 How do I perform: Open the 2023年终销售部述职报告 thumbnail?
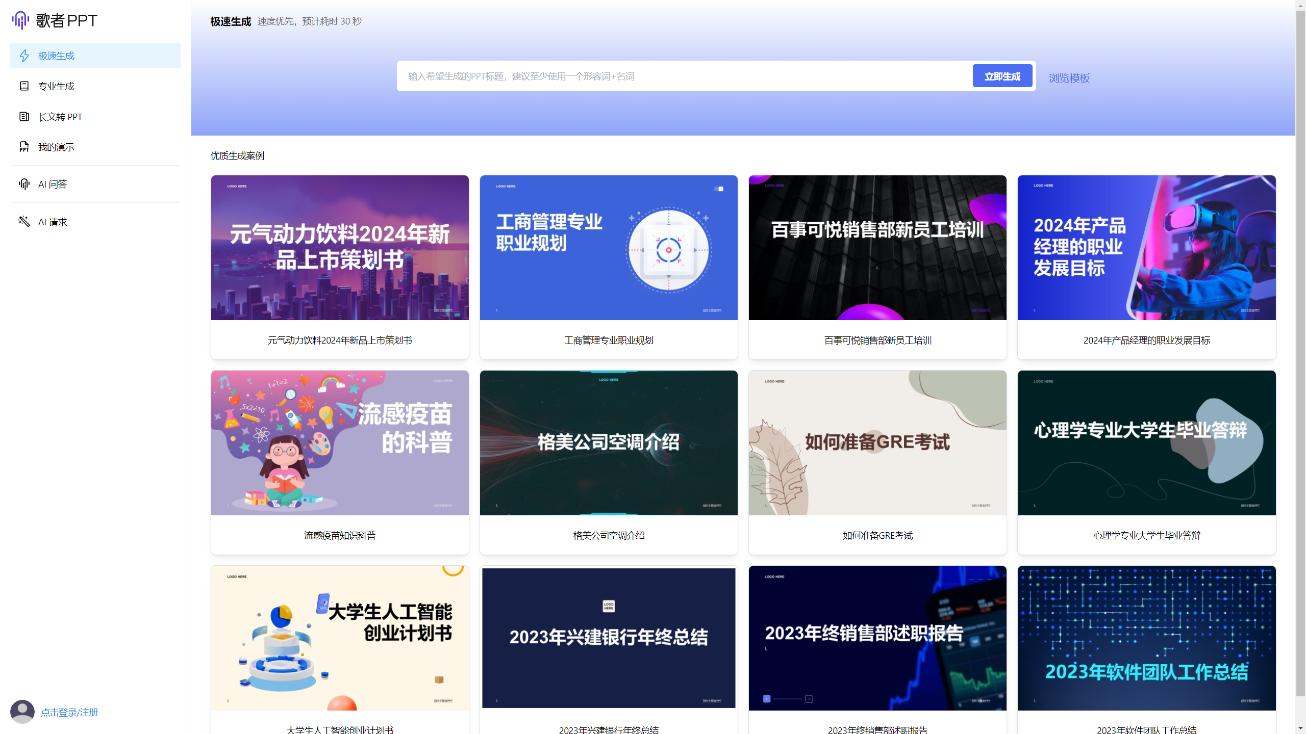878,638
